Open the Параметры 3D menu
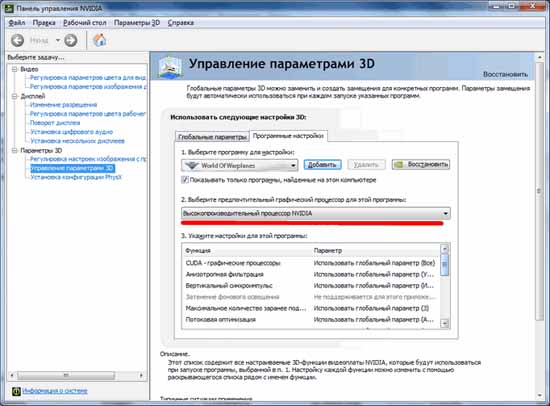The image size is (550, 406). (x=137, y=23)
